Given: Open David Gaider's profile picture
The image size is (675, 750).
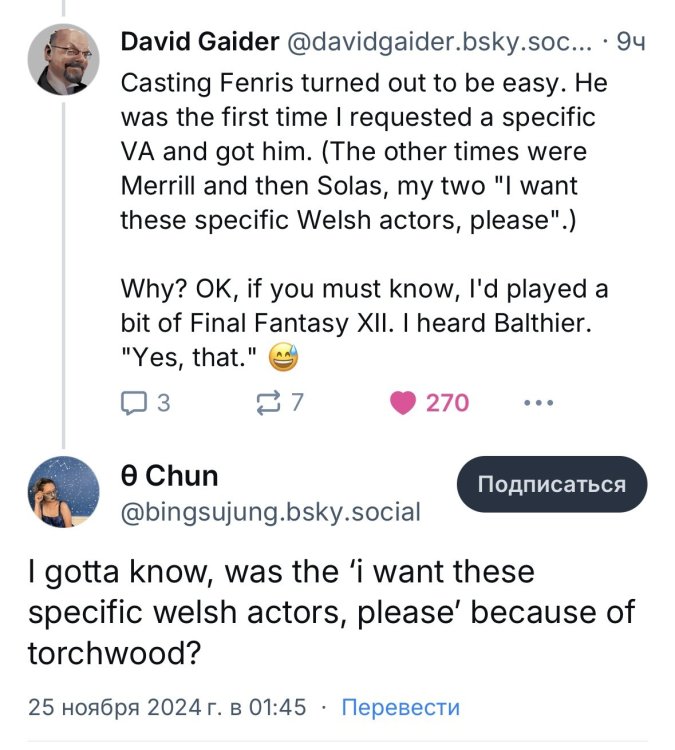Looking at the screenshot, I should click(x=63, y=60).
